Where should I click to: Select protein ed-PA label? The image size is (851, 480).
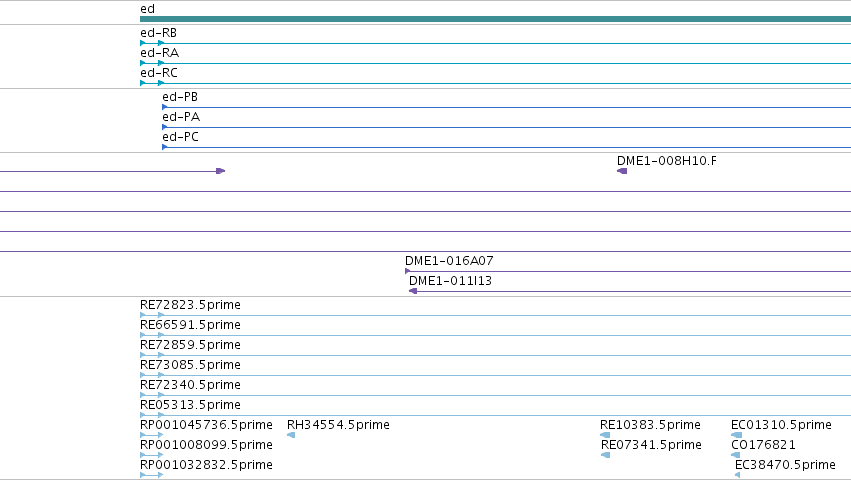tap(181, 117)
